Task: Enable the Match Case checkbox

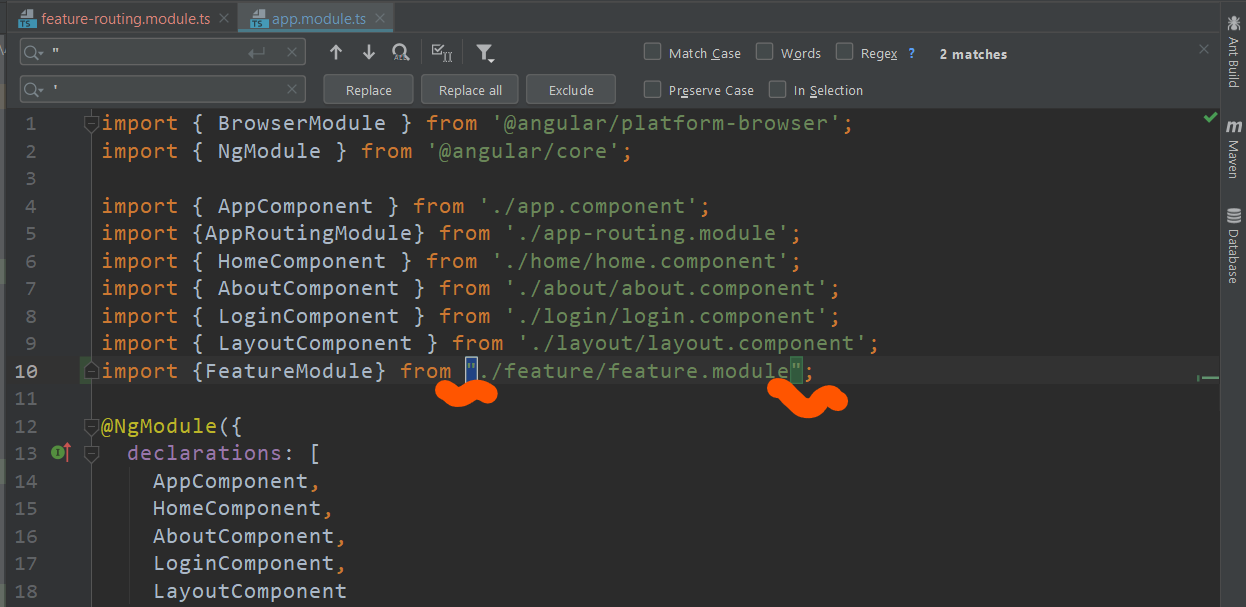Action: click(652, 52)
